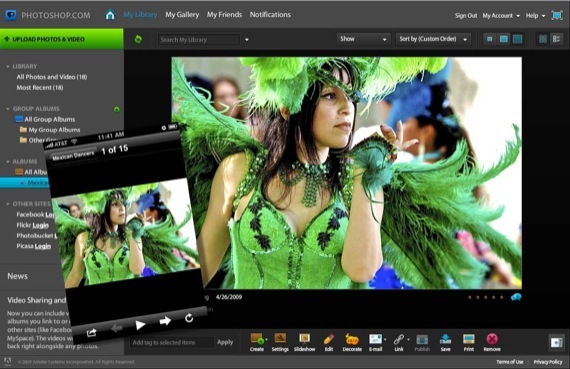
Task: Click the 4/26/2009 date text
Action: pyautogui.click(x=229, y=297)
